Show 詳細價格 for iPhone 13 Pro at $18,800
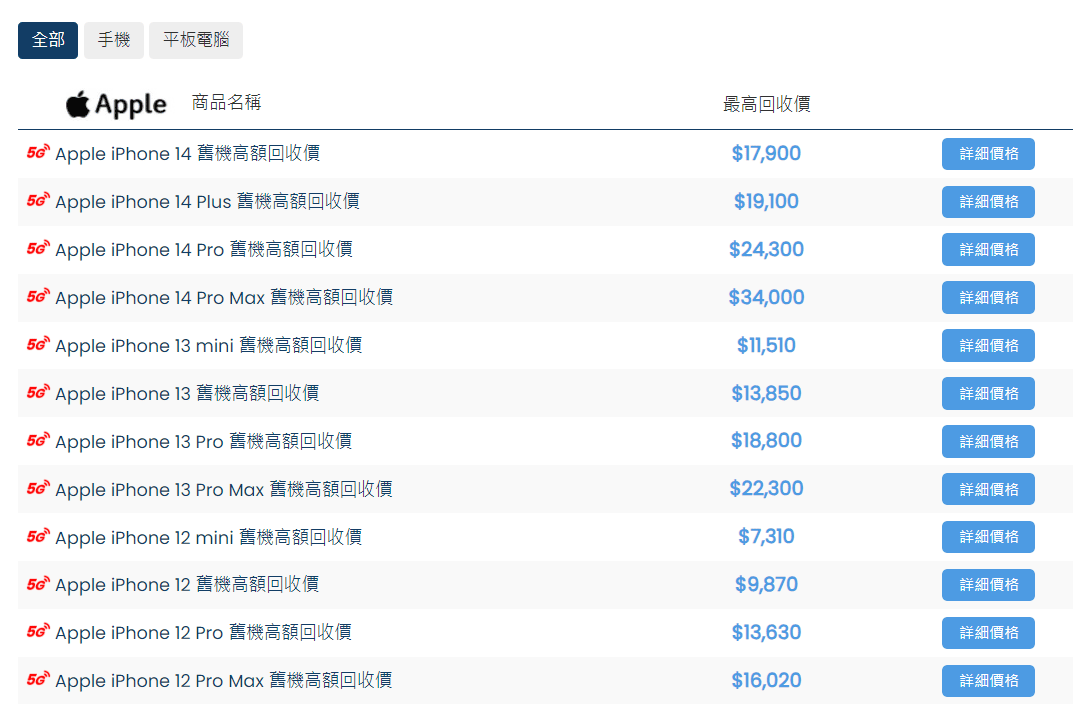 [988, 441]
